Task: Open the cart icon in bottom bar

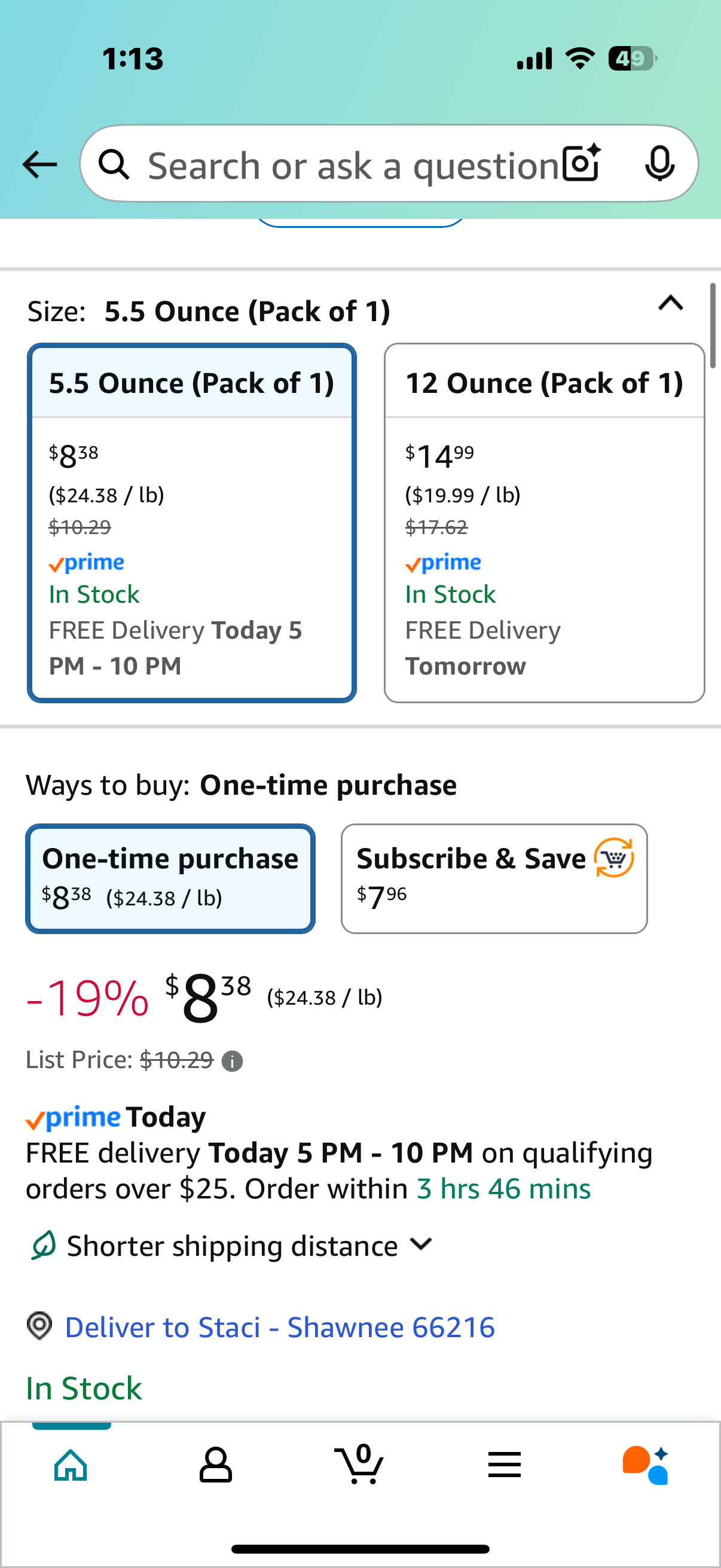Action: tap(359, 1464)
